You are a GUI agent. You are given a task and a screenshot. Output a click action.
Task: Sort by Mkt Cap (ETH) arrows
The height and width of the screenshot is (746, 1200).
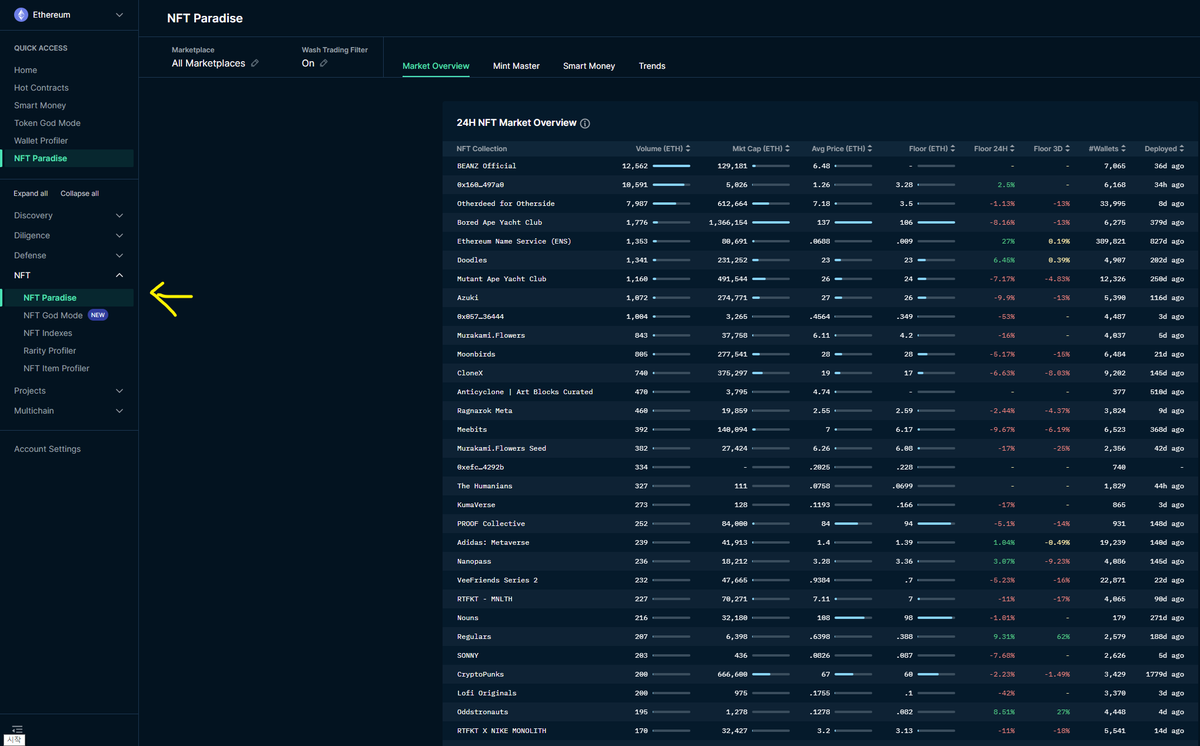[x=788, y=149]
